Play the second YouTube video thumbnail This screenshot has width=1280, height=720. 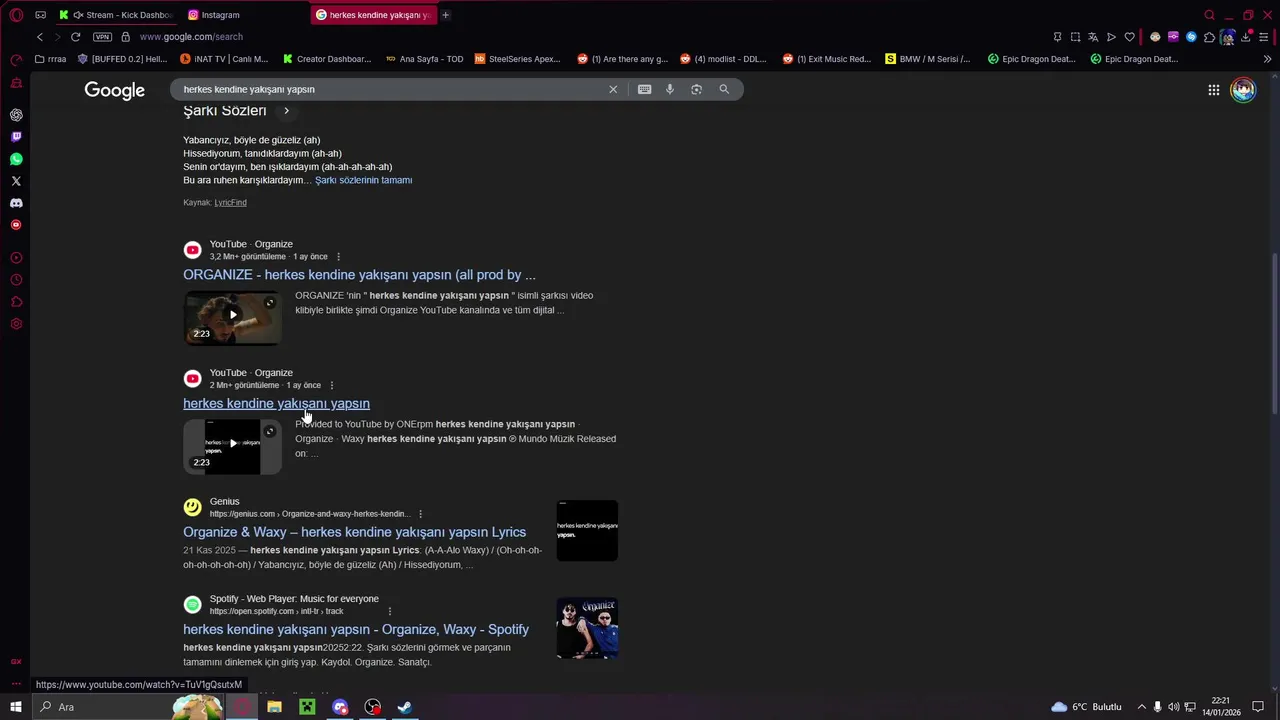coord(232,446)
